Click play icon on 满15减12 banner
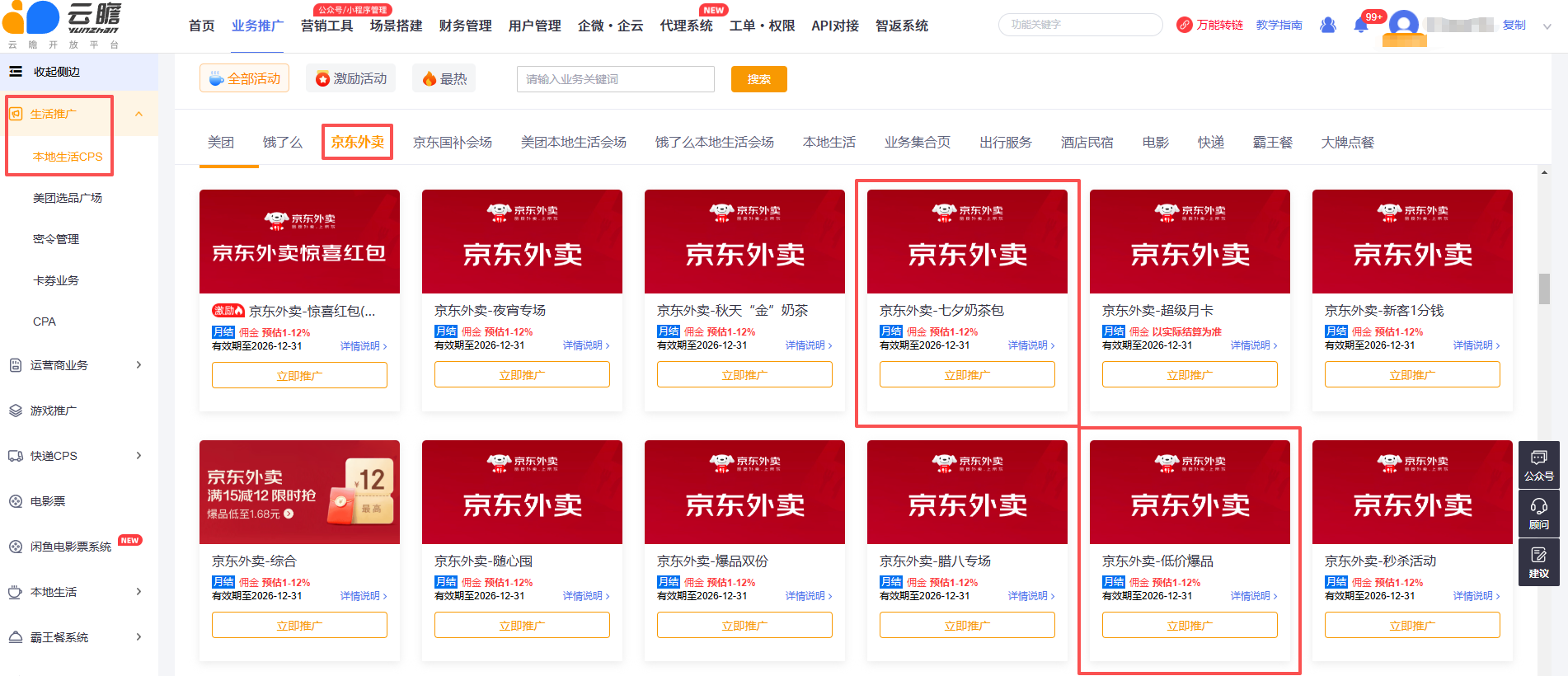The height and width of the screenshot is (676, 1568). (289, 514)
